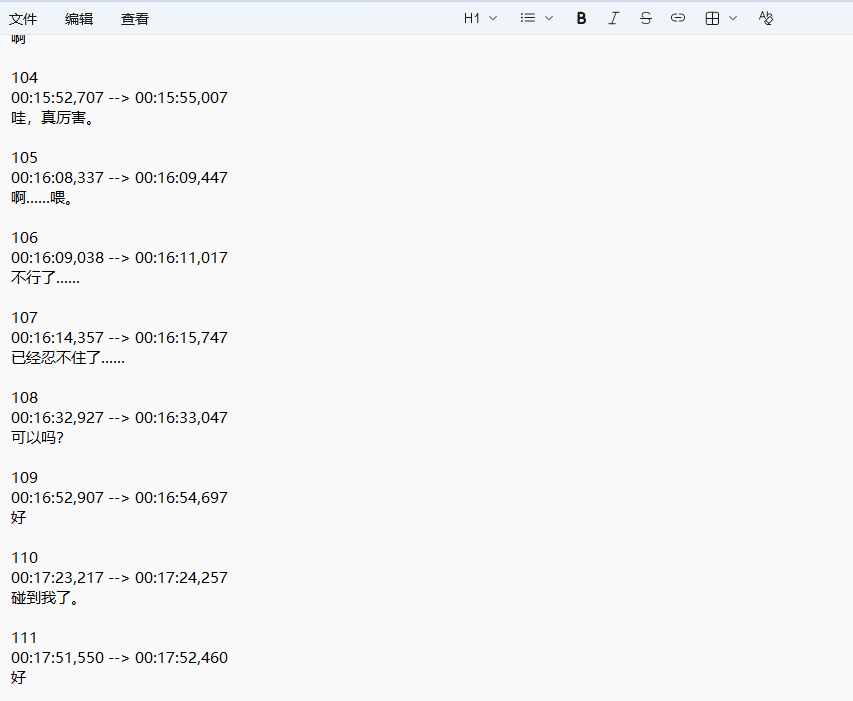This screenshot has height=701, width=853.
Task: Click timestamp 00:16:52,907 --> 00:16:54,697
Action: tap(119, 498)
